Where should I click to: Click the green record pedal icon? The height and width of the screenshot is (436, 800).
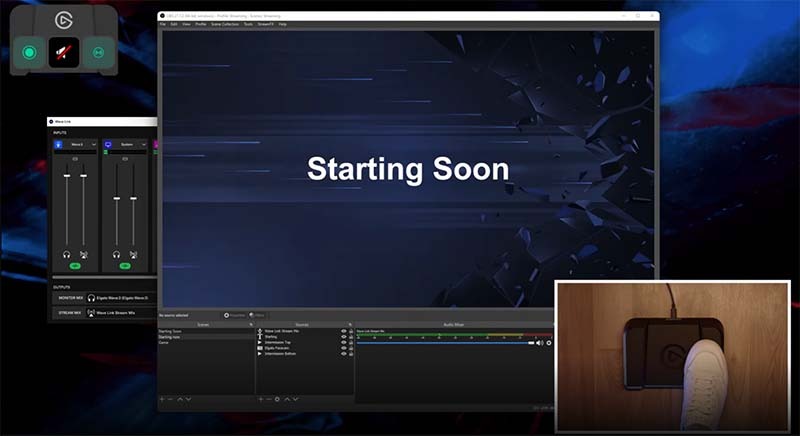(29, 52)
